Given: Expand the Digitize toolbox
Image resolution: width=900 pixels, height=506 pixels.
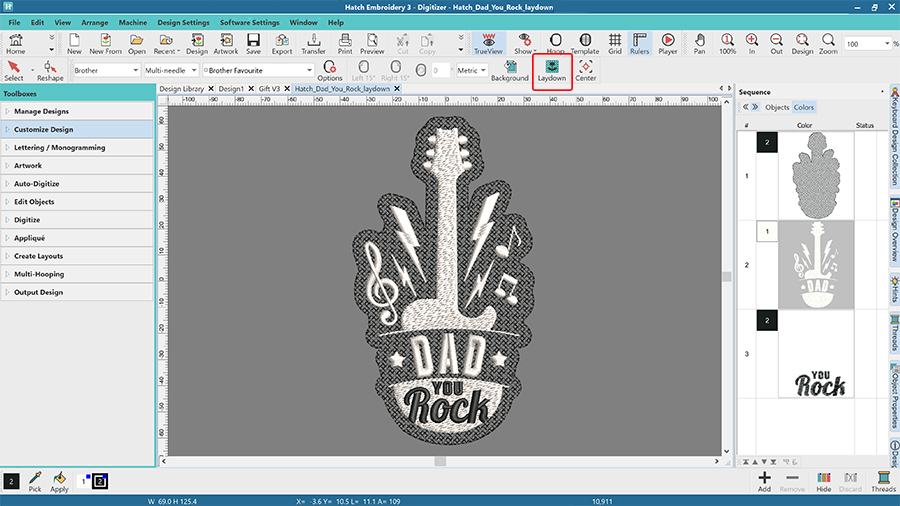Looking at the screenshot, I should [x=27, y=219].
